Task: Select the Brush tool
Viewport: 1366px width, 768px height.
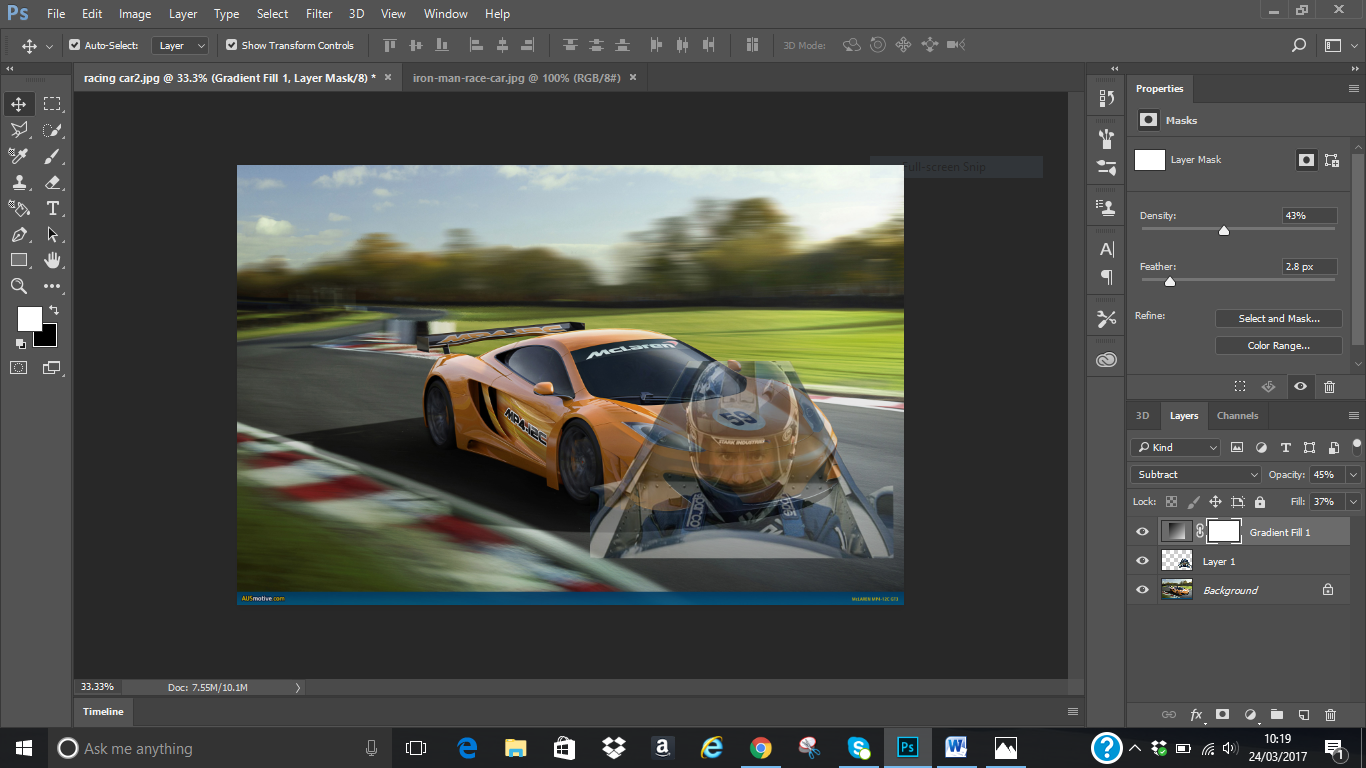Action: point(52,156)
